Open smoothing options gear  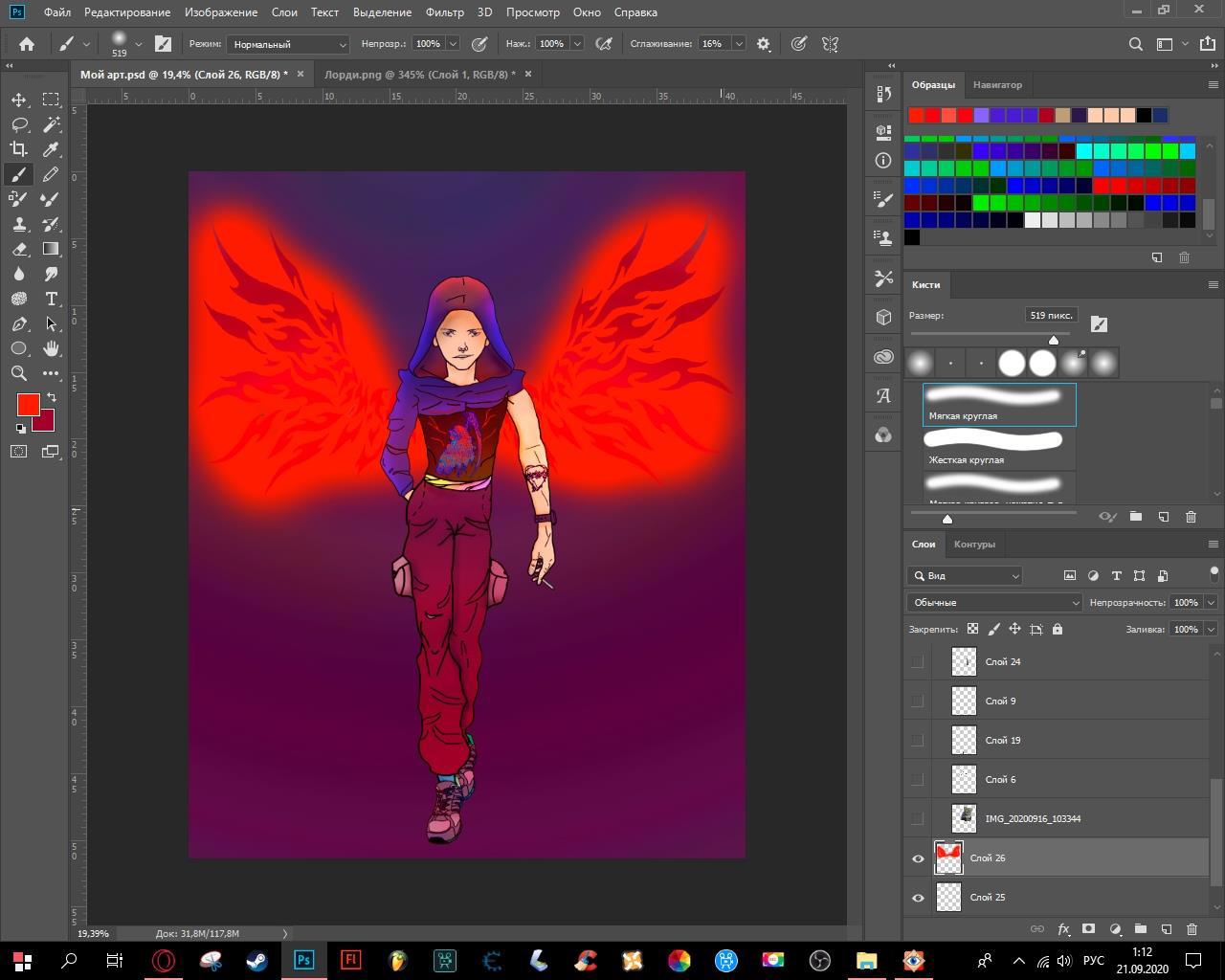763,44
